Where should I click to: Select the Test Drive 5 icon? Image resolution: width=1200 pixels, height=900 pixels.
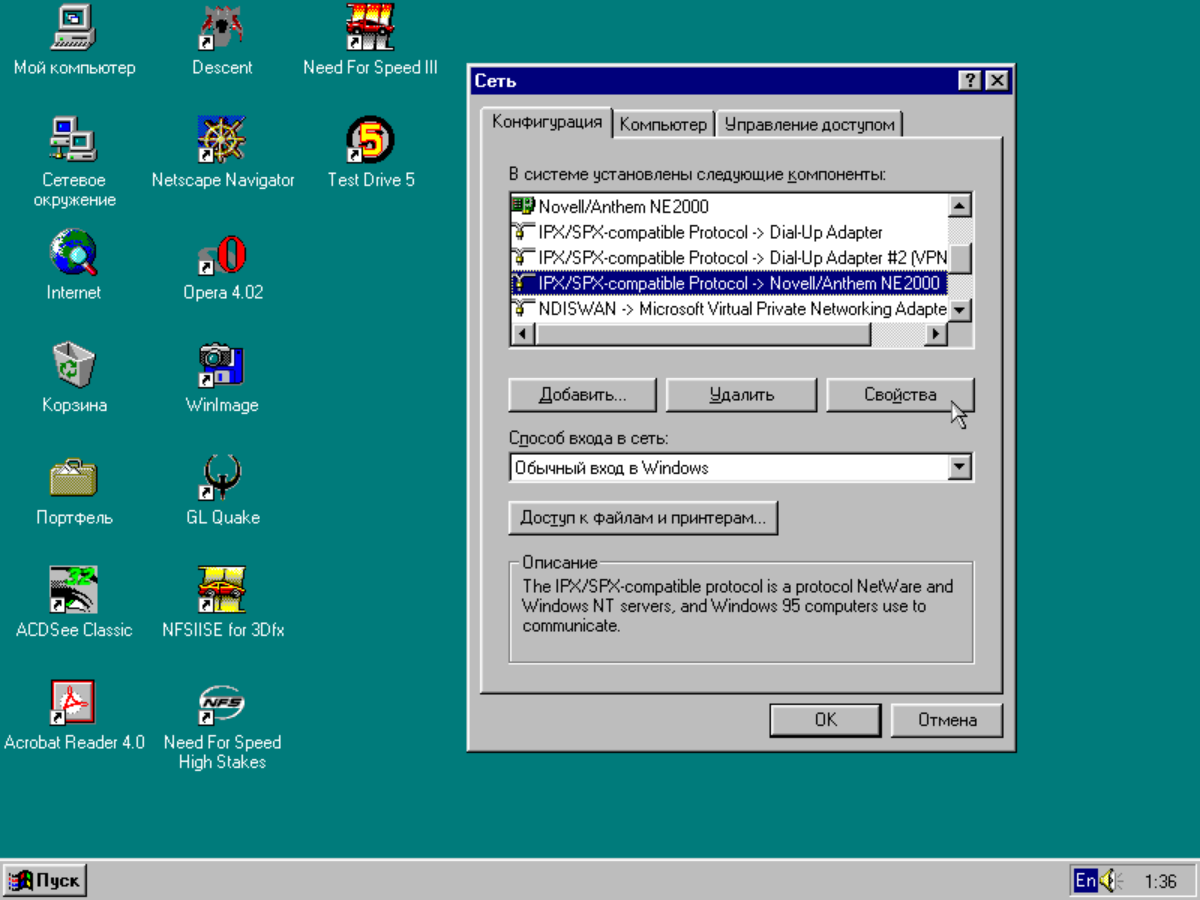(369, 141)
